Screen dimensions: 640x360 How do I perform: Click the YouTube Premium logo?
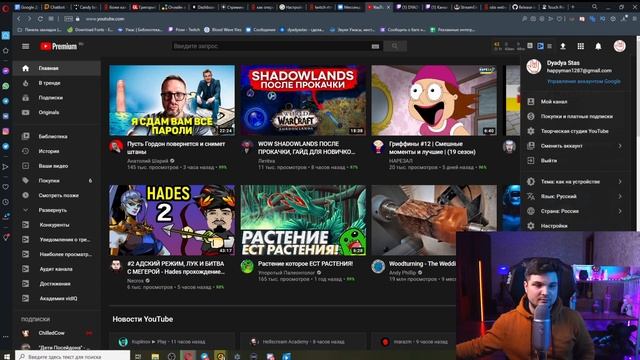(59, 46)
